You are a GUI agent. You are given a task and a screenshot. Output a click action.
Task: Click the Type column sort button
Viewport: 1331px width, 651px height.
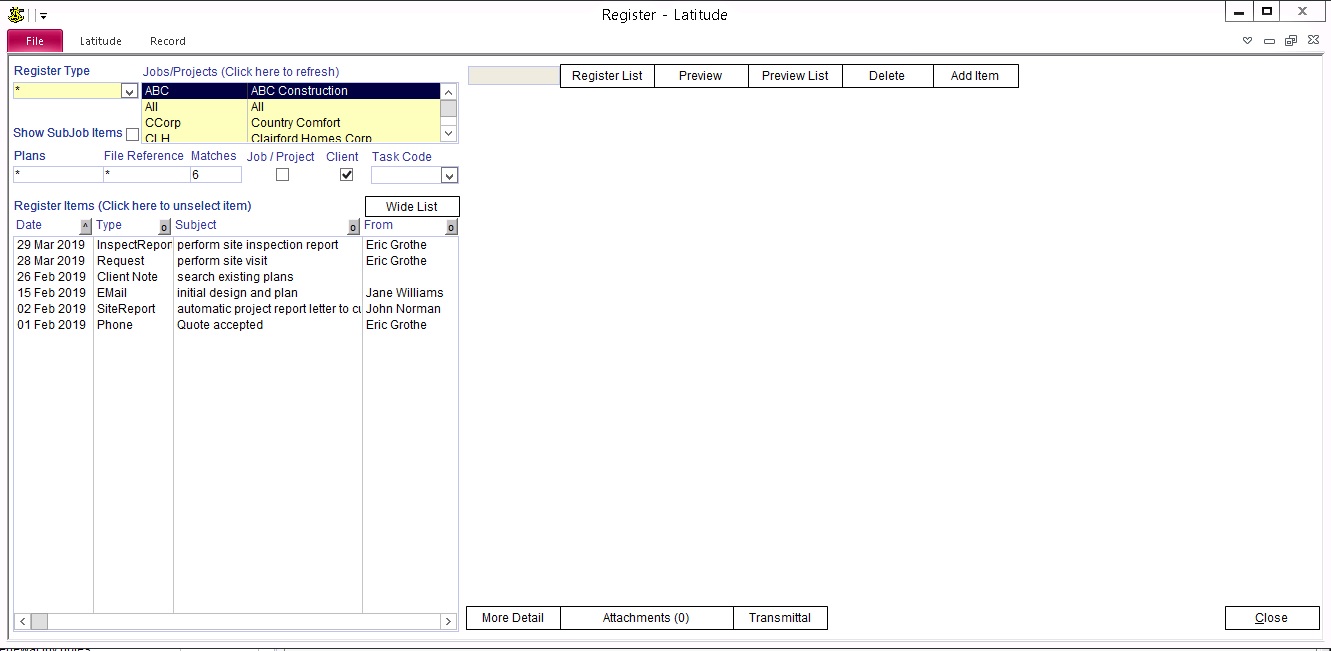pyautogui.click(x=164, y=227)
